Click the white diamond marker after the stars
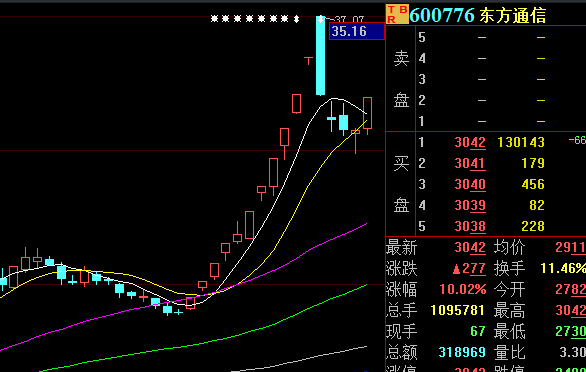 (x=296, y=19)
